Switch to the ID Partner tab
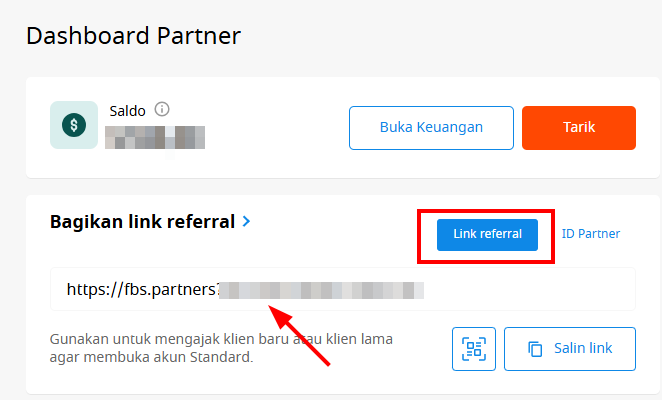This screenshot has width=662, height=400. [591, 234]
